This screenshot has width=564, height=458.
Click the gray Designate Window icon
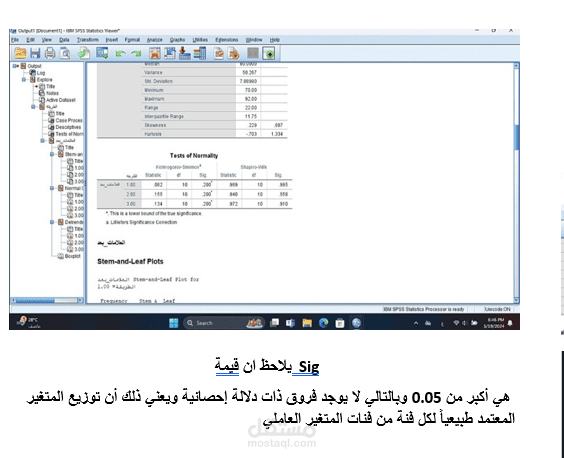pos(253,53)
